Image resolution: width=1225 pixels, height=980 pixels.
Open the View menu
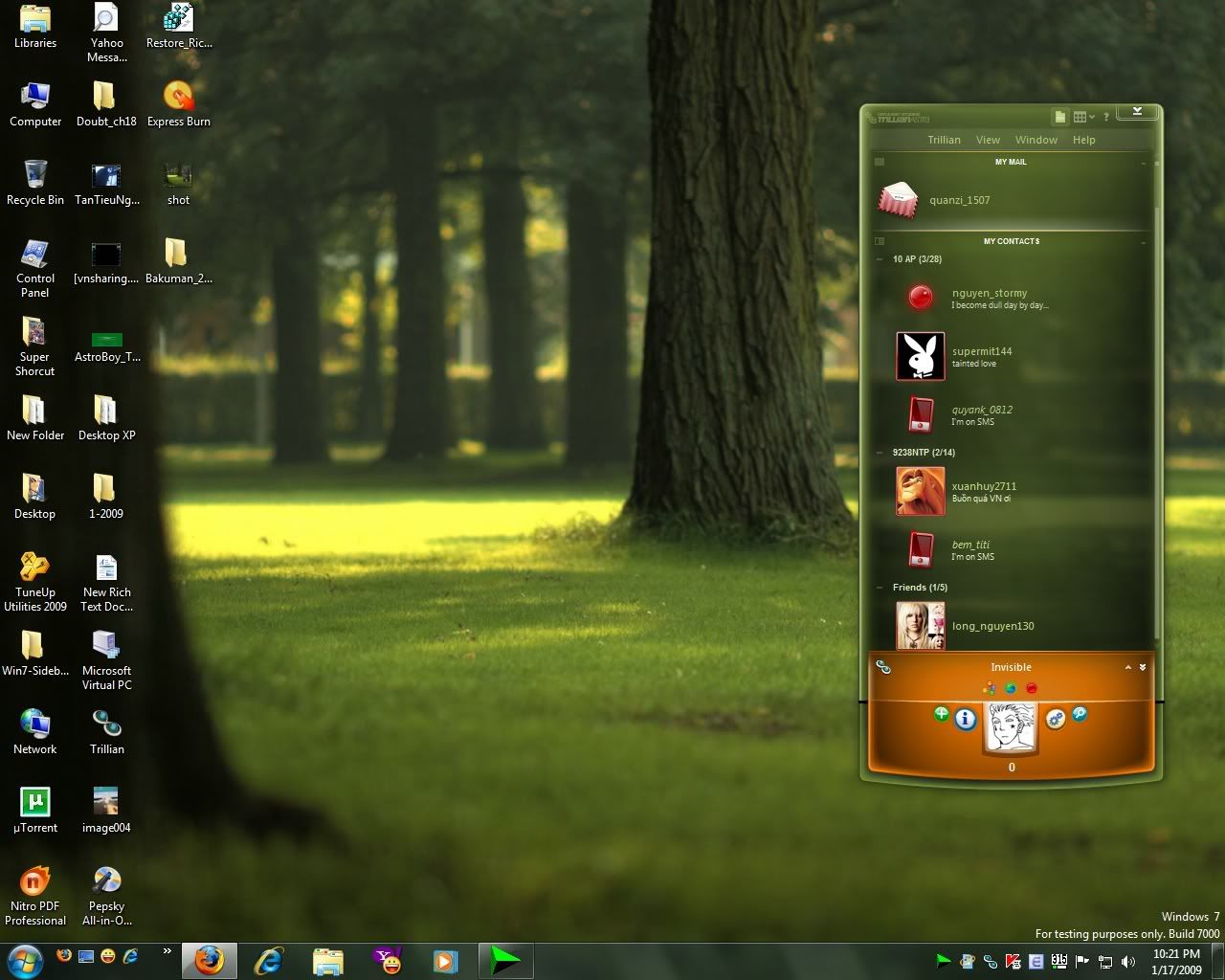click(988, 140)
